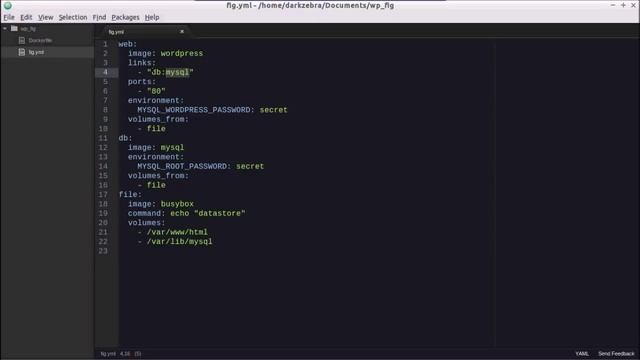Open the Packages menu
640x360 pixels.
(125, 17)
